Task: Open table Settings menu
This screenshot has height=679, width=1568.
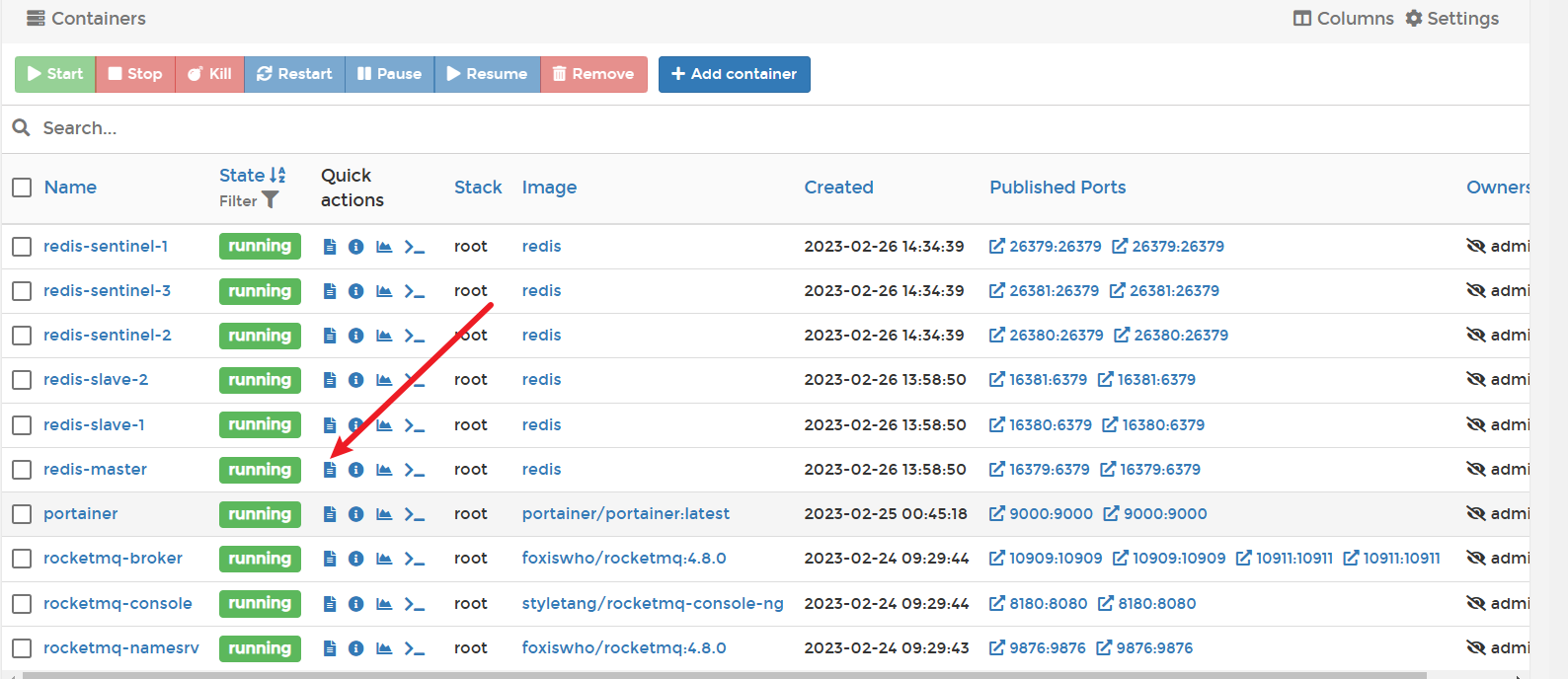Action: [1452, 19]
